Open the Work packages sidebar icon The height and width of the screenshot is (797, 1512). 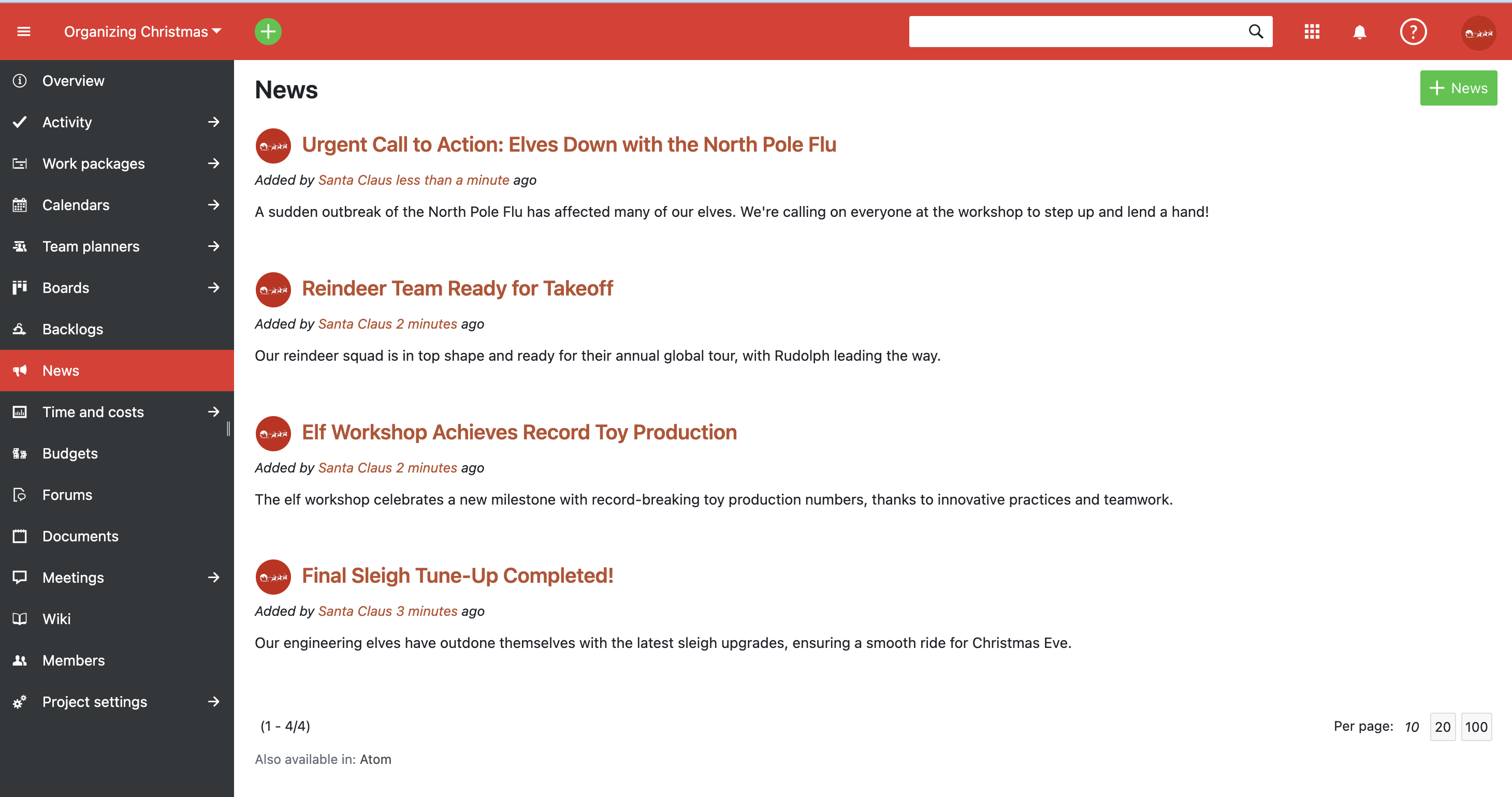tap(19, 163)
